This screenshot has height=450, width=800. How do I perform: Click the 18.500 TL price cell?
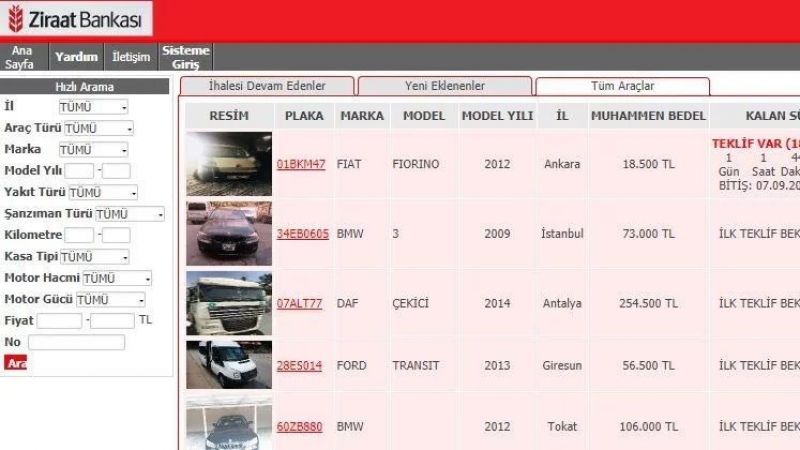point(648,164)
